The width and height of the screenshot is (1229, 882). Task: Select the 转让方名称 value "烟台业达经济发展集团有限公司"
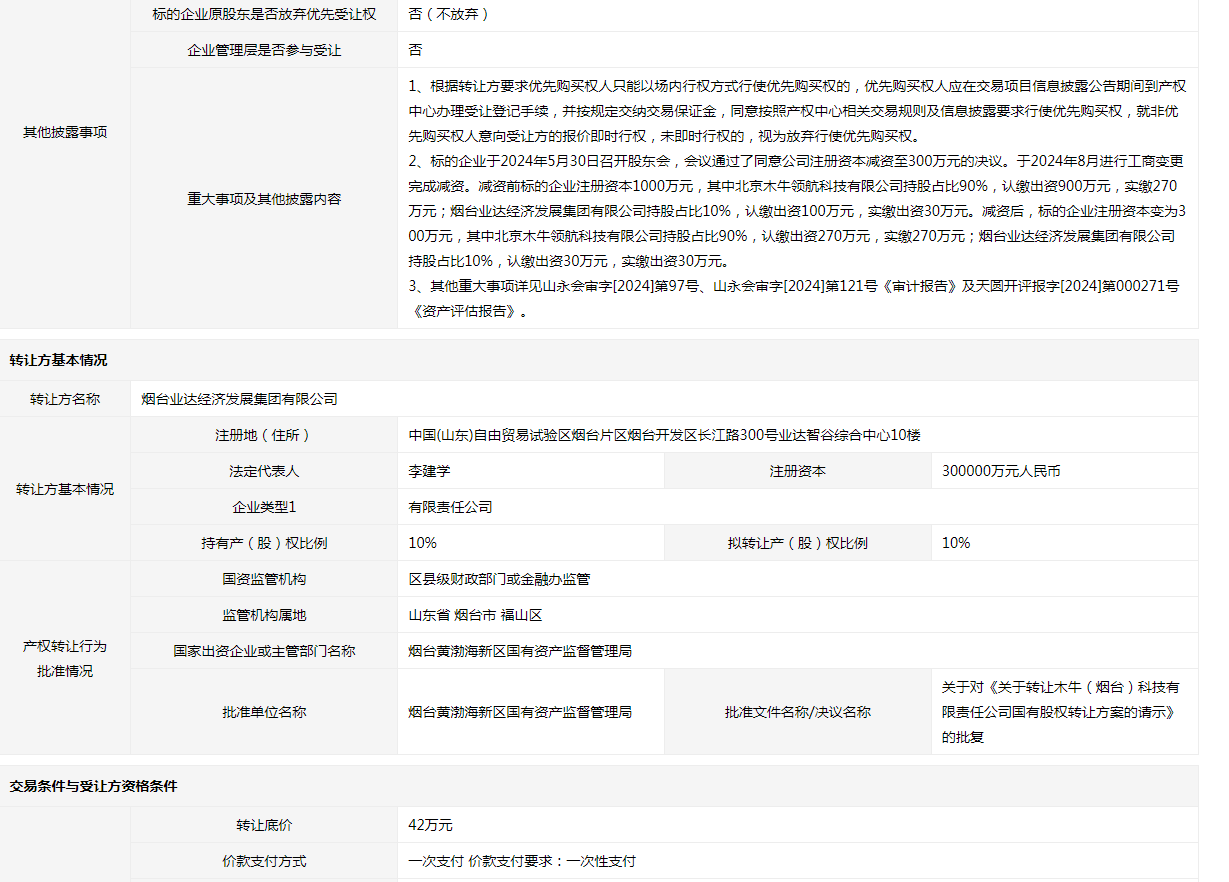(240, 399)
